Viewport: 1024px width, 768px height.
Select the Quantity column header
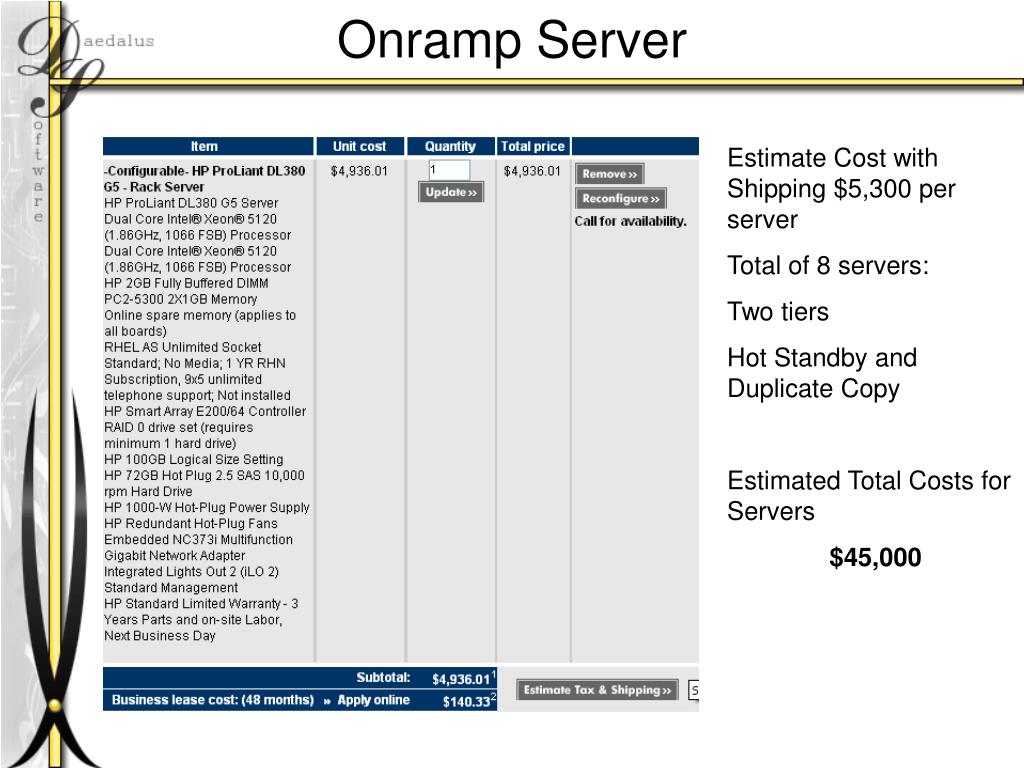coord(450,146)
